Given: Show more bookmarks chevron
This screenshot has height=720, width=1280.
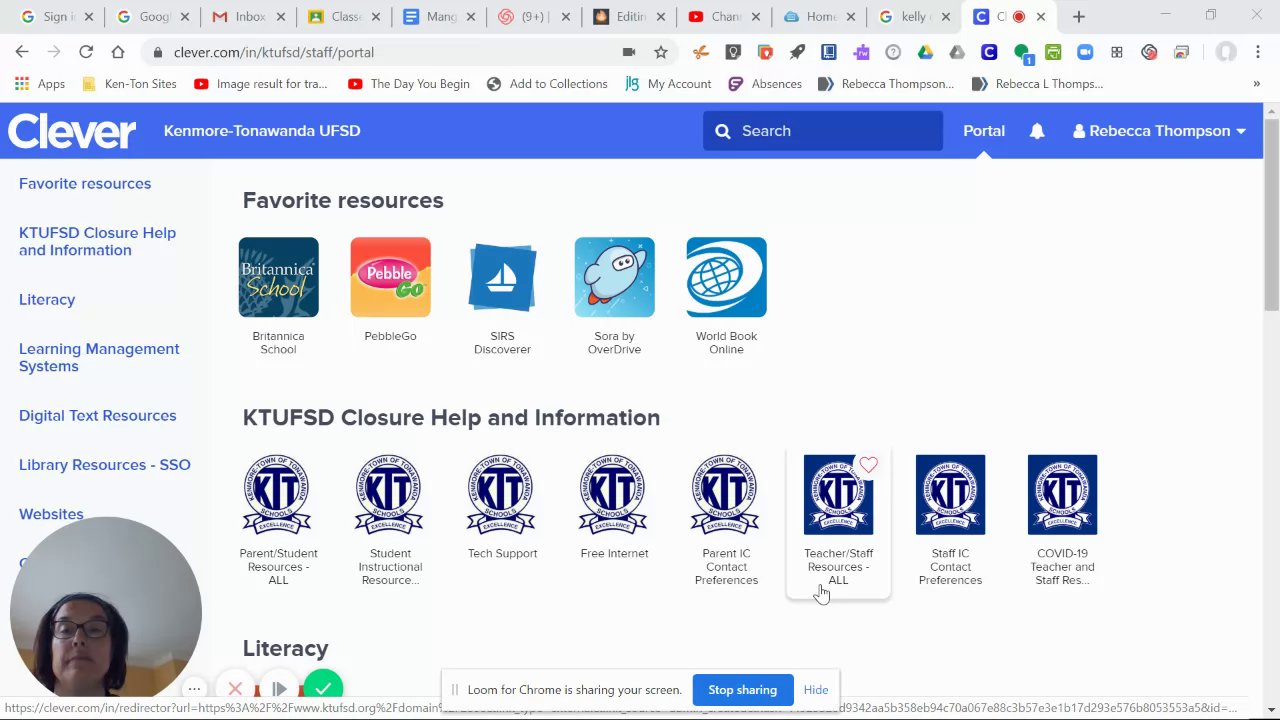Looking at the screenshot, I should [1256, 84].
